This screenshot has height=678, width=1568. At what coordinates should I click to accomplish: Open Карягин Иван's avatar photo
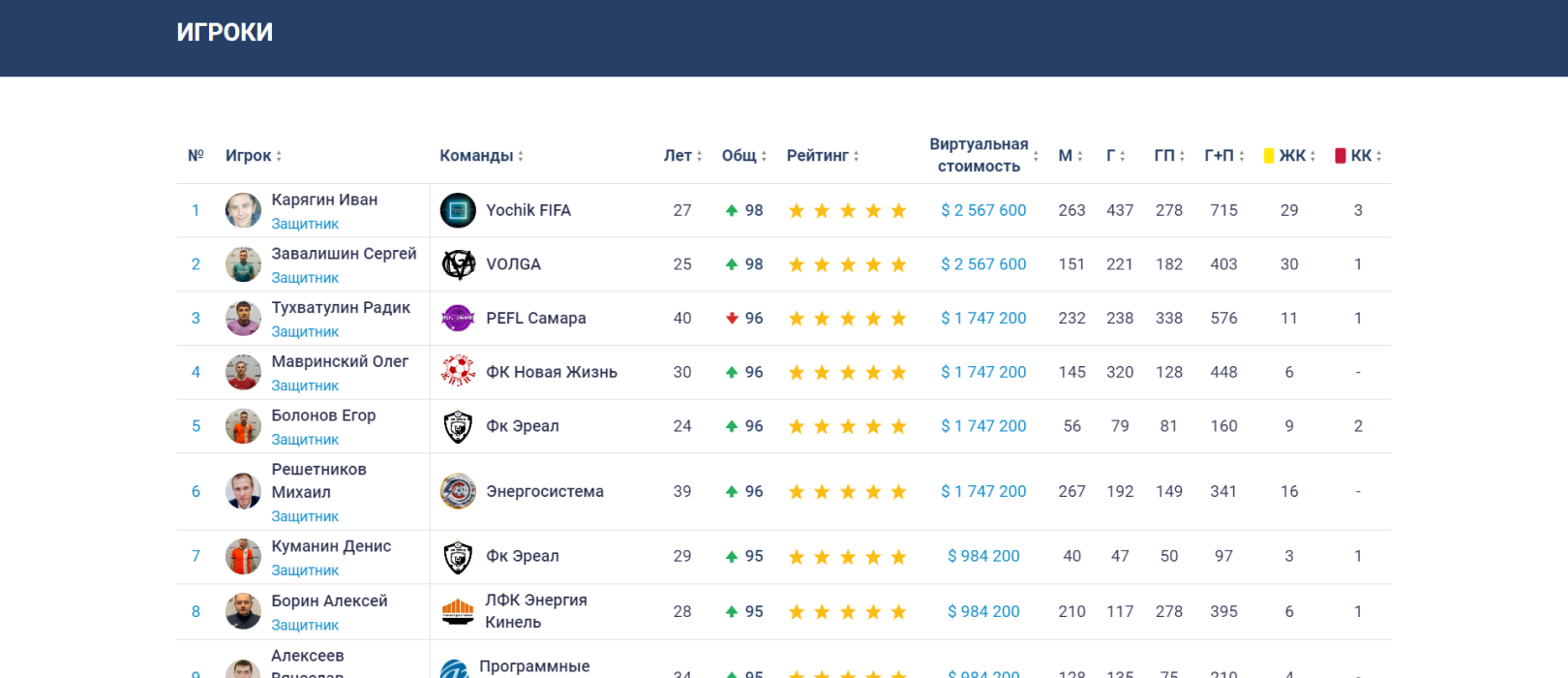(x=243, y=210)
